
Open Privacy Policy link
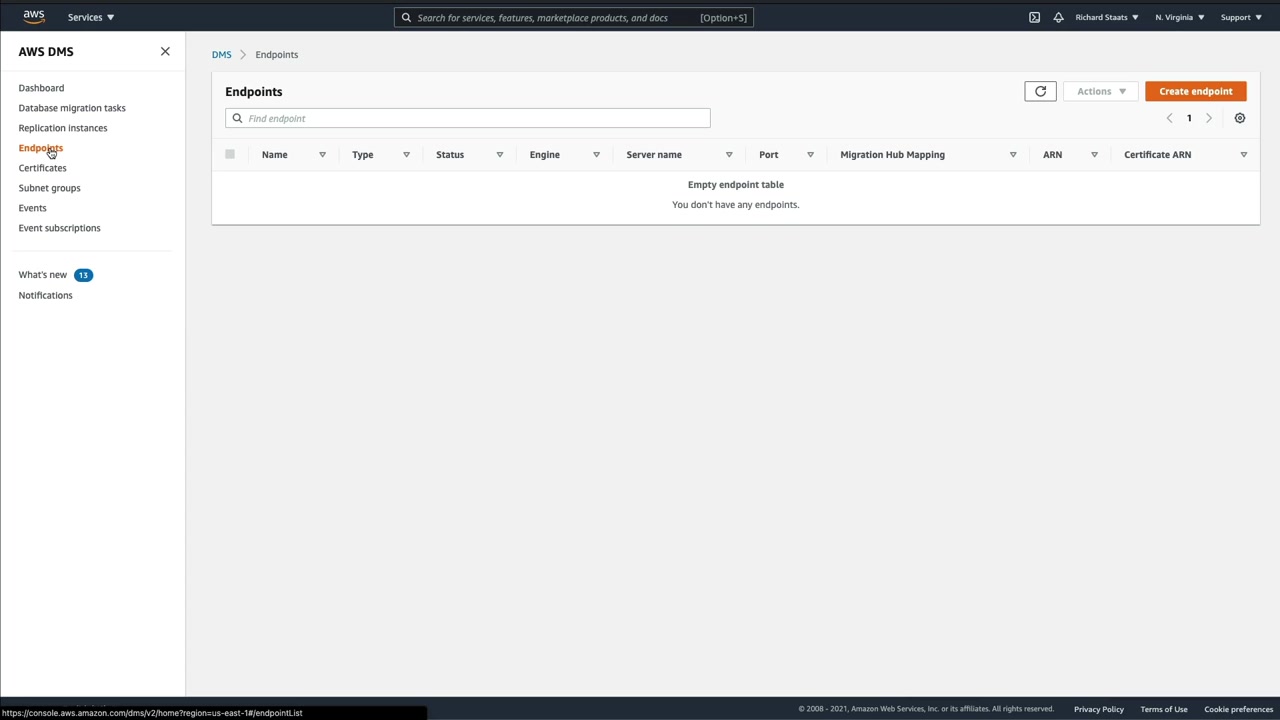coord(1099,709)
